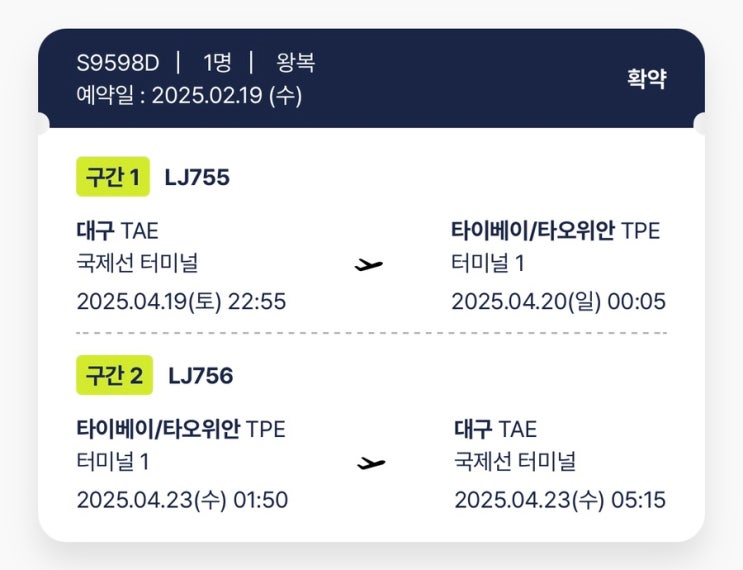Click the 확약 confirmation status label

pyautogui.click(x=646, y=79)
